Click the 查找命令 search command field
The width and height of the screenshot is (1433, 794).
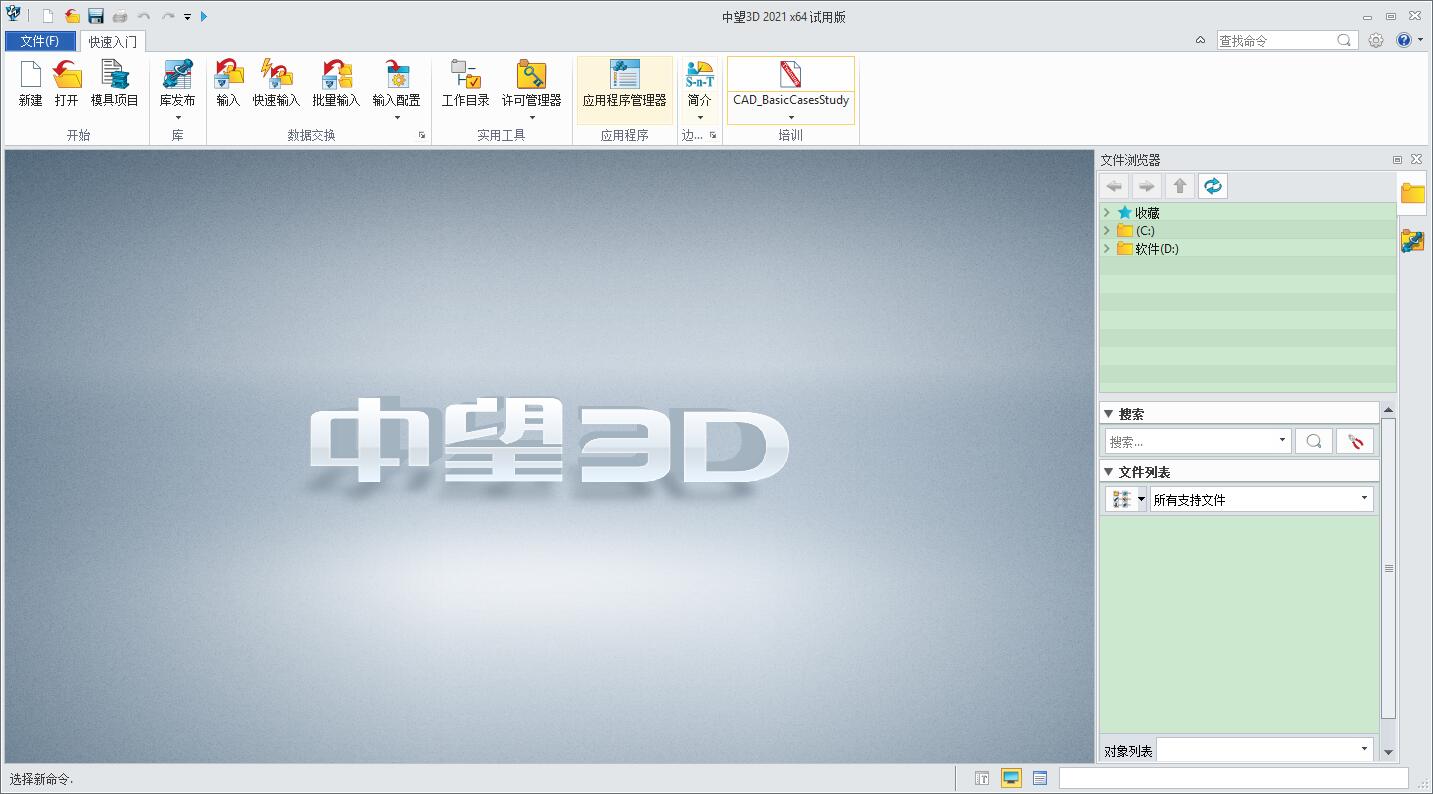pyautogui.click(x=1276, y=41)
